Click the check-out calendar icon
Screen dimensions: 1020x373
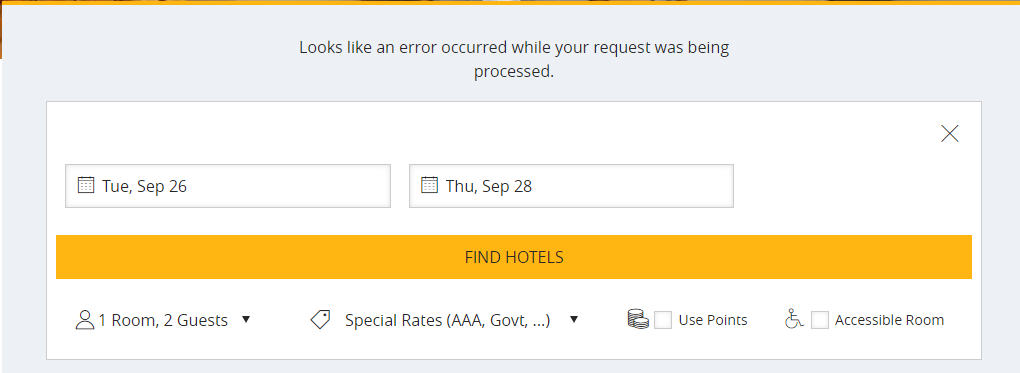429,186
